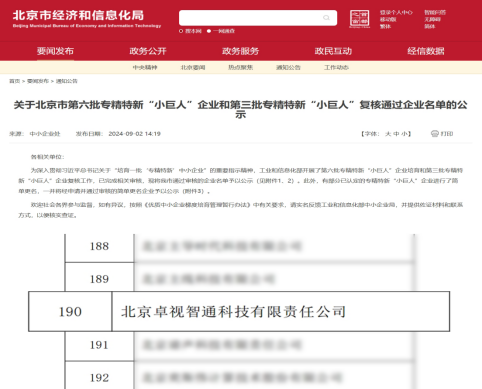
Task: Open the 政务服务 main tab
Action: pyautogui.click(x=240, y=51)
